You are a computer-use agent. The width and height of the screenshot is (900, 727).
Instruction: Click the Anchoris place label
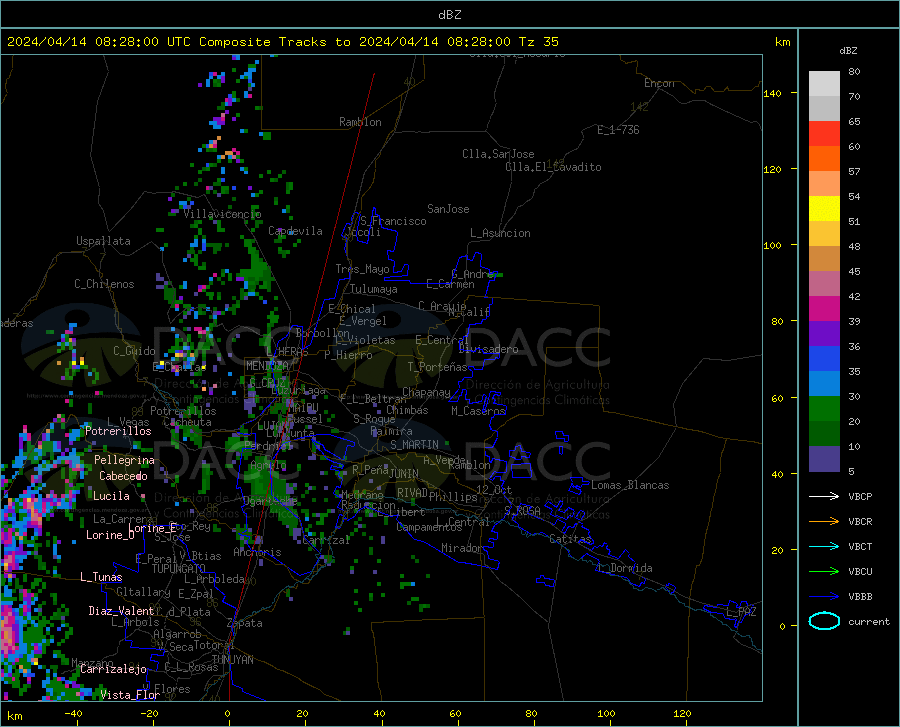tap(257, 553)
